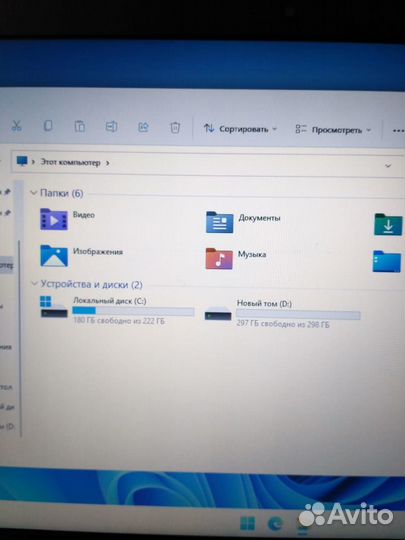The width and height of the screenshot is (405, 540).
Task: Expand address bar history dropdown arrow
Action: pos(388,166)
